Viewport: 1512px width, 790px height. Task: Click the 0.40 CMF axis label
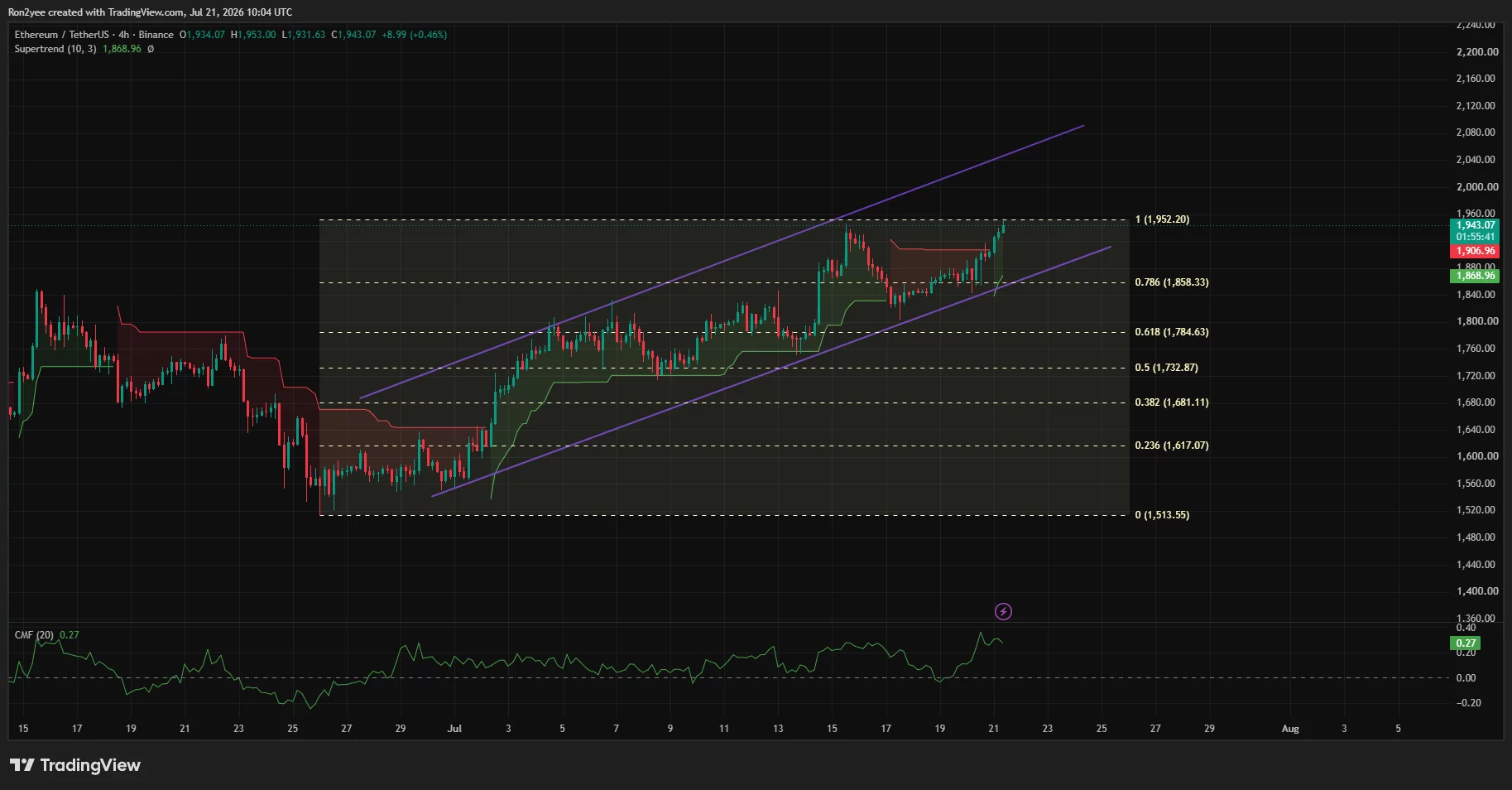point(1466,628)
